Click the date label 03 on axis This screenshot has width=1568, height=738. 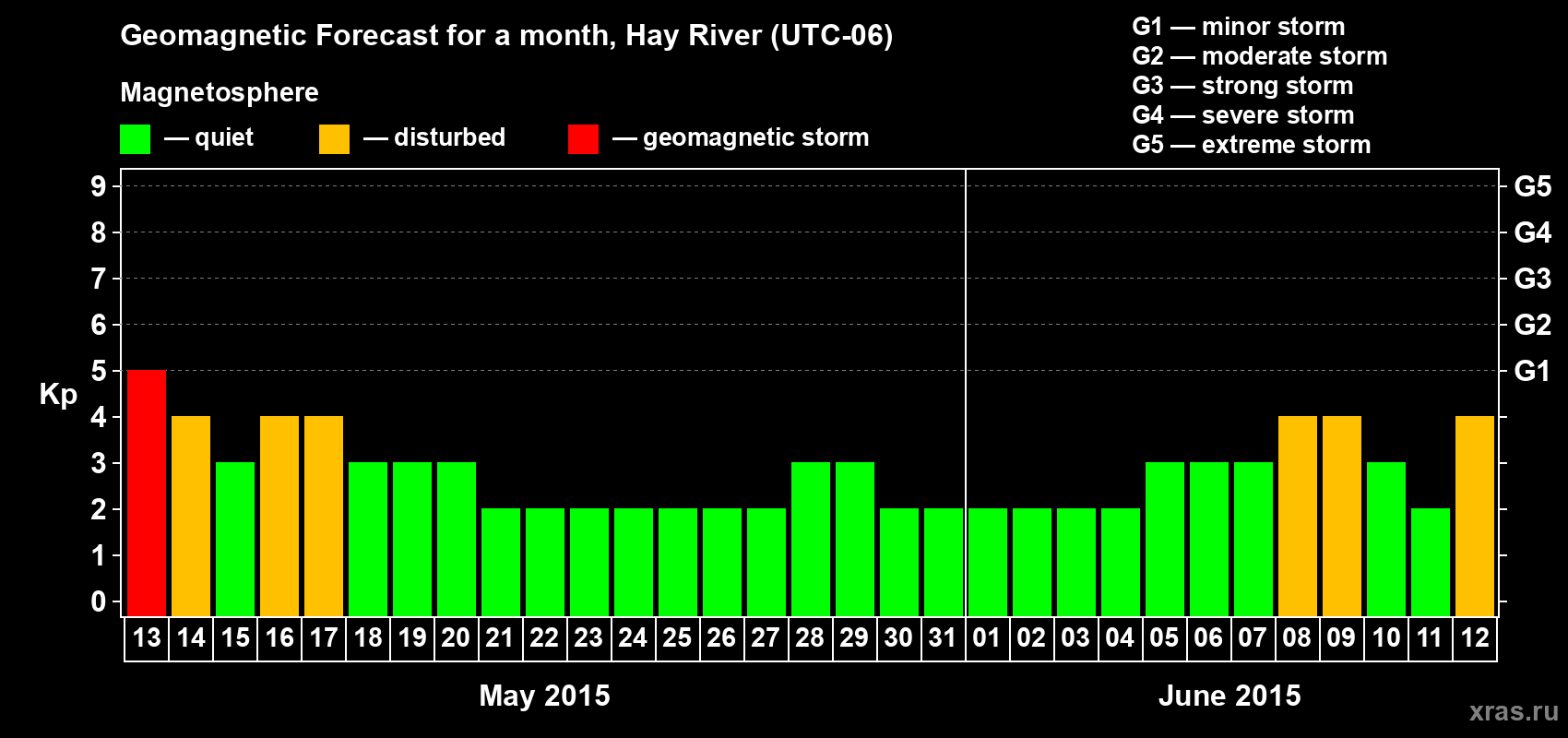[x=1075, y=638]
